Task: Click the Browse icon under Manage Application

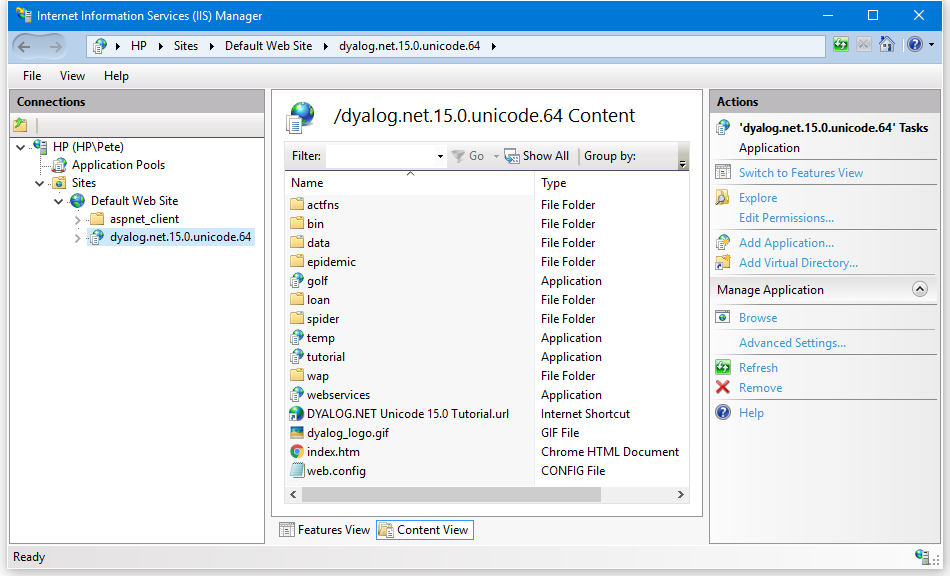Action: 723,318
